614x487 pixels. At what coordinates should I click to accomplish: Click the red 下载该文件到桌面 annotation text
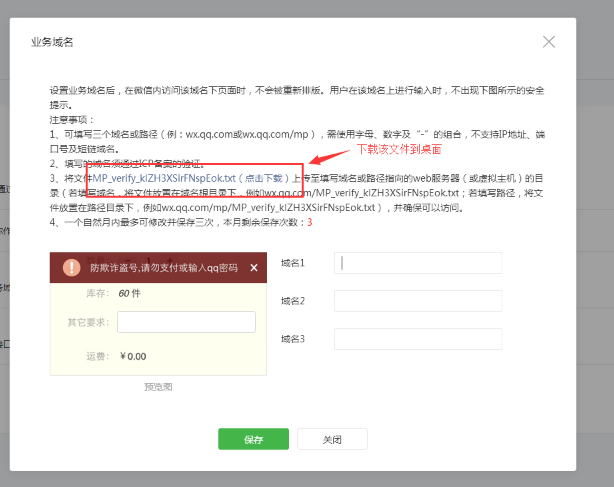(399, 149)
